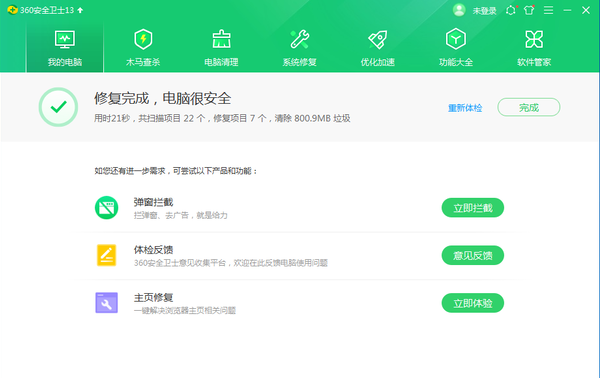Screen dimensions: 600x378
Task: Open 电脑清理 section
Action: (x=221, y=47)
